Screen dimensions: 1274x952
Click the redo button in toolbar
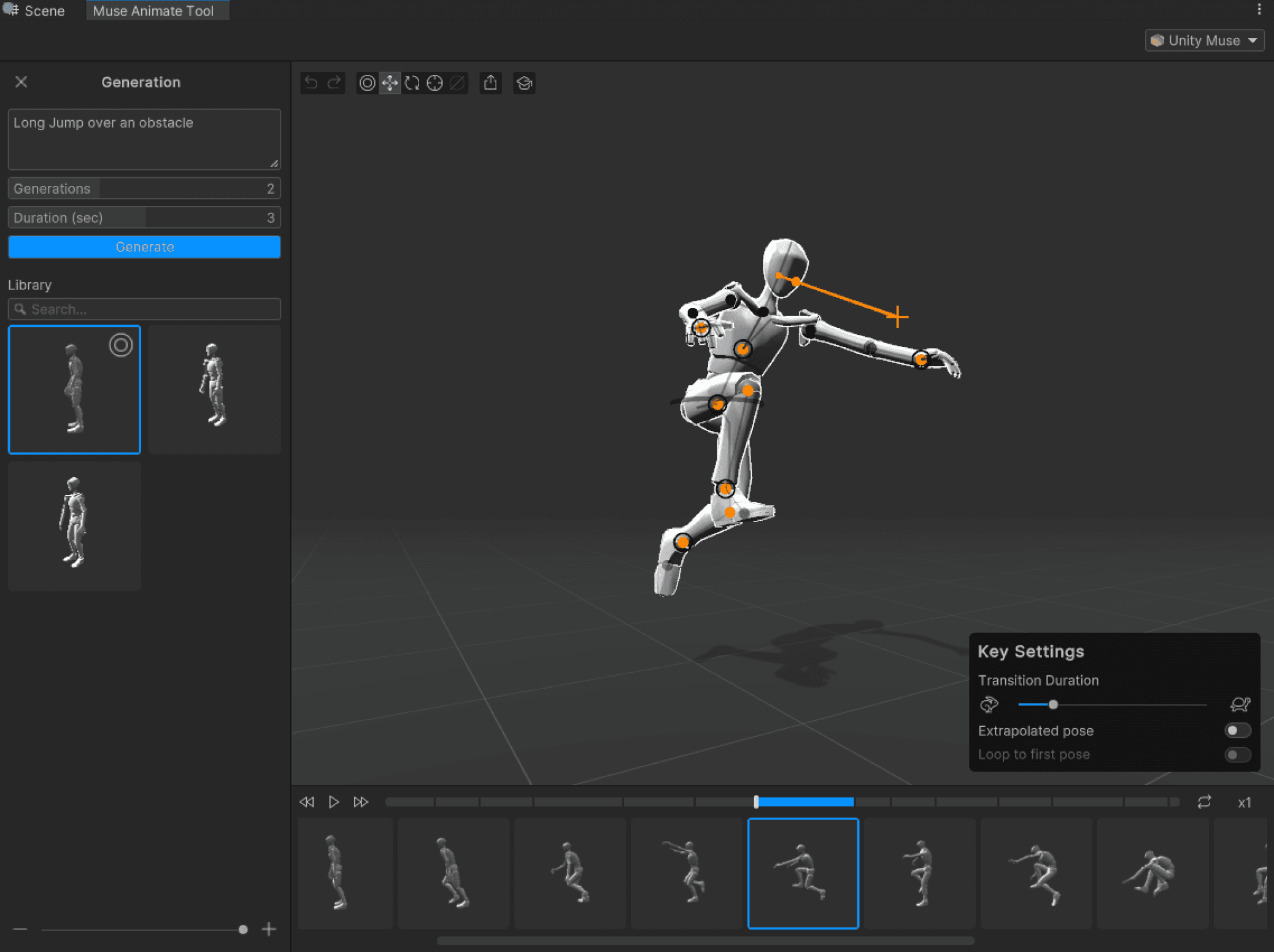coord(335,82)
